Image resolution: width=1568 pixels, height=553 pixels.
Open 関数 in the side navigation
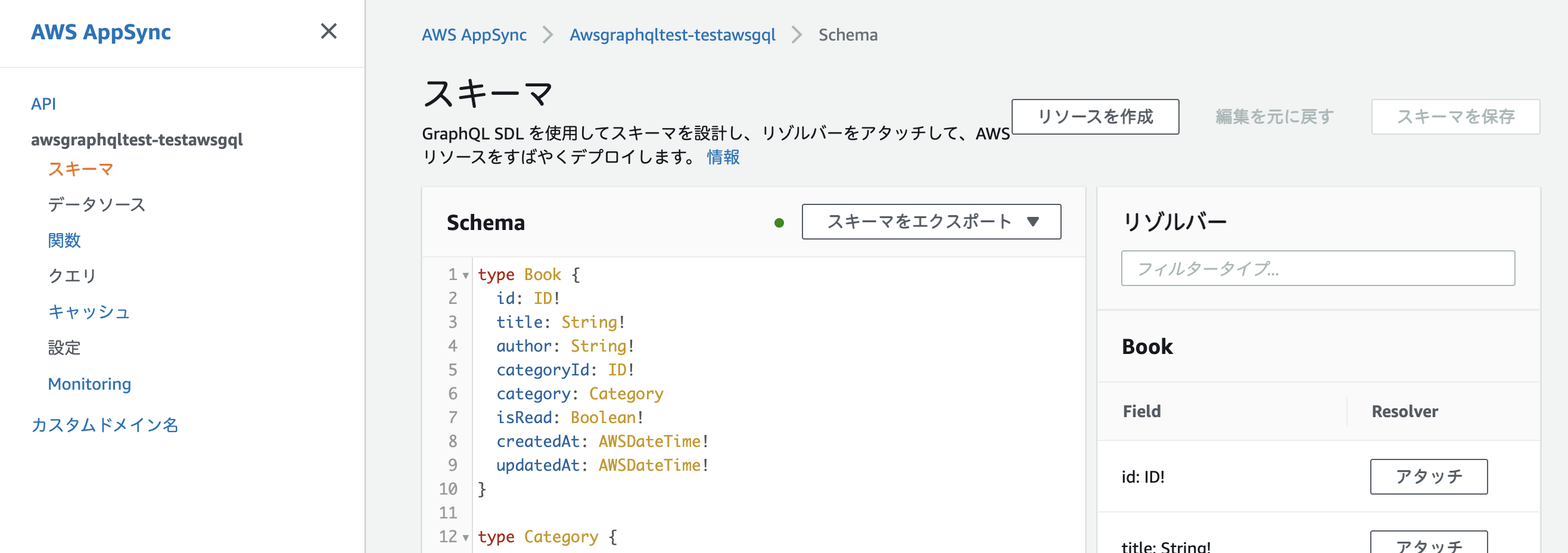(x=64, y=240)
